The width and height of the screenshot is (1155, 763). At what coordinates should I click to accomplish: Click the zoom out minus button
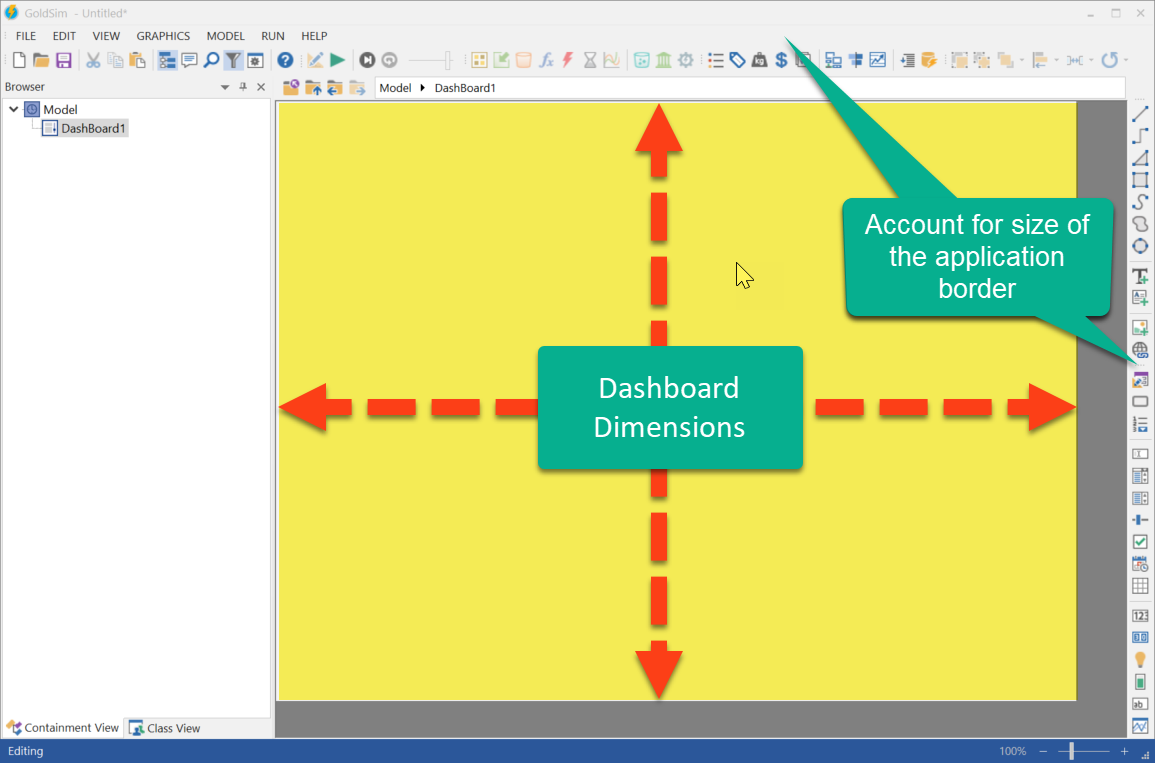1043,751
